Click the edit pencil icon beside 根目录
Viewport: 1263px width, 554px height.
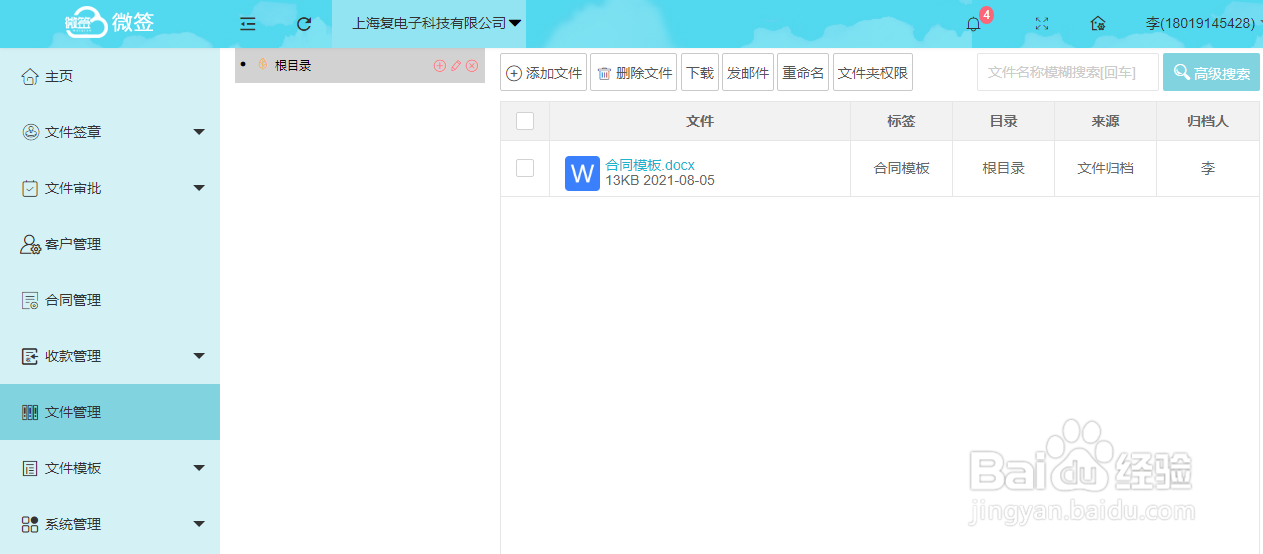click(456, 66)
